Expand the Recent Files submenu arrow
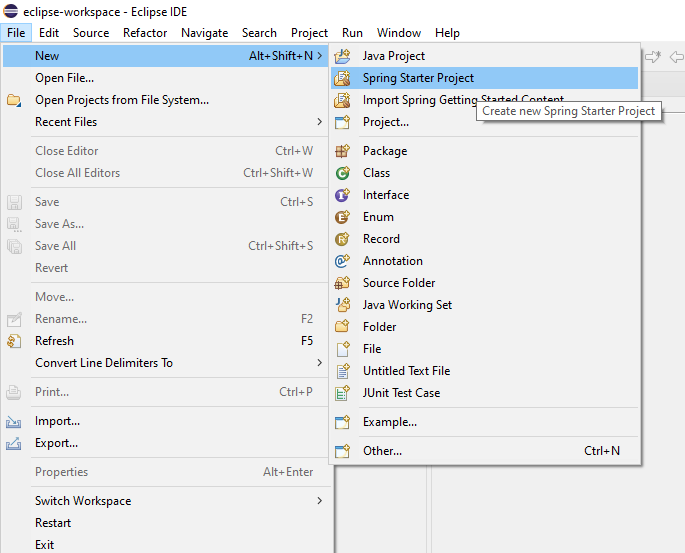Image resolution: width=685 pixels, height=553 pixels. click(x=320, y=122)
